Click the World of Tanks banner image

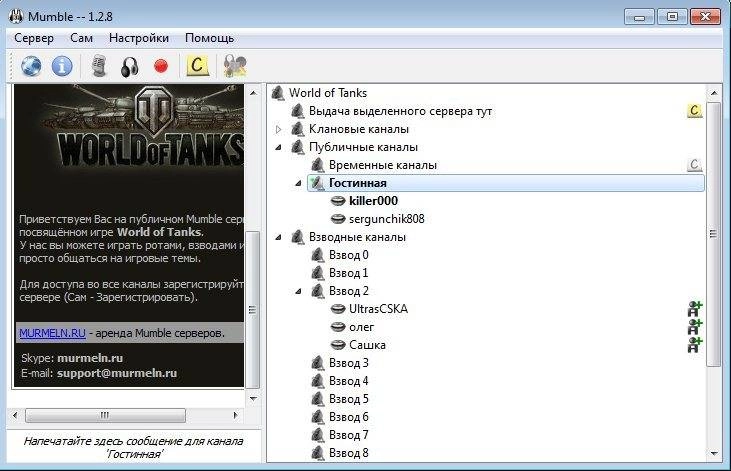(129, 126)
